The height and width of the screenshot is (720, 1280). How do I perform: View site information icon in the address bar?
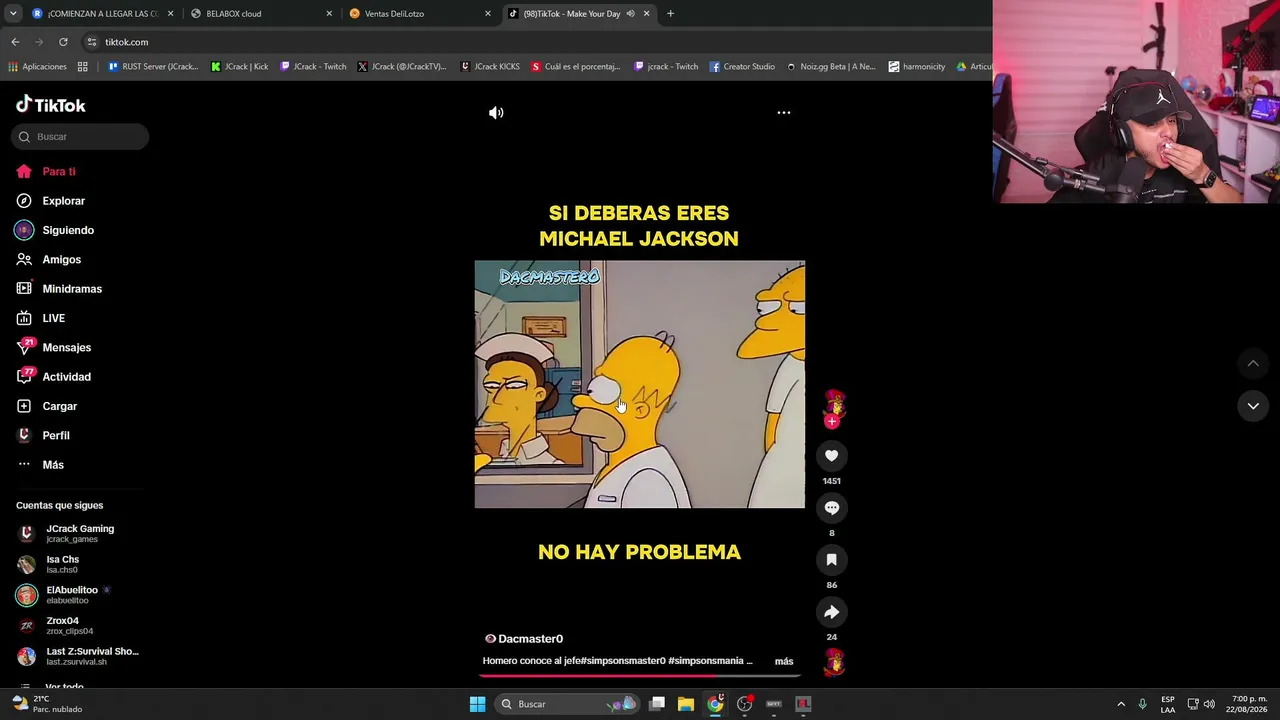(x=92, y=42)
